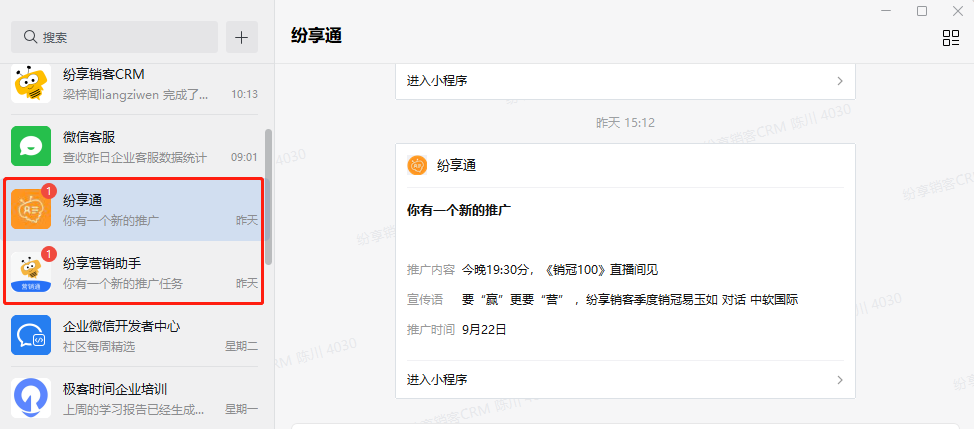The height and width of the screenshot is (429, 974).
Task: Click the conversation list scrollbar
Action: click(x=268, y=196)
